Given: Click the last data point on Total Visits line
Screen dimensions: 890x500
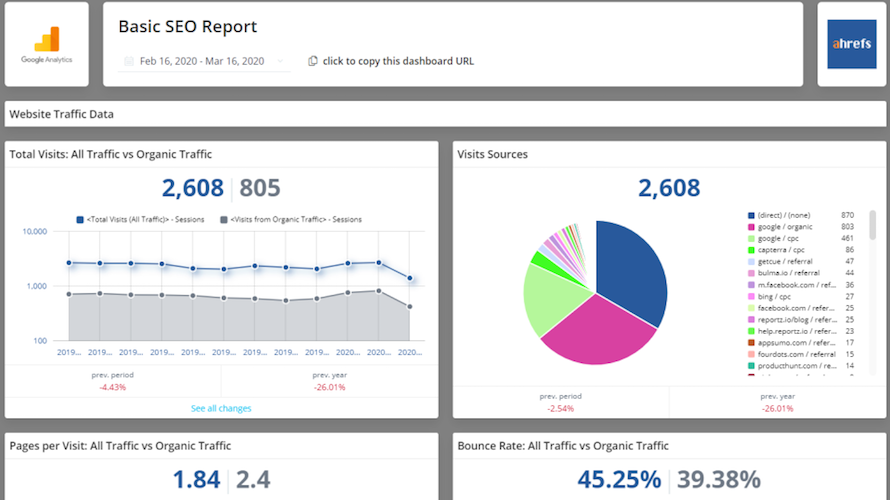Looking at the screenshot, I should click(410, 278).
